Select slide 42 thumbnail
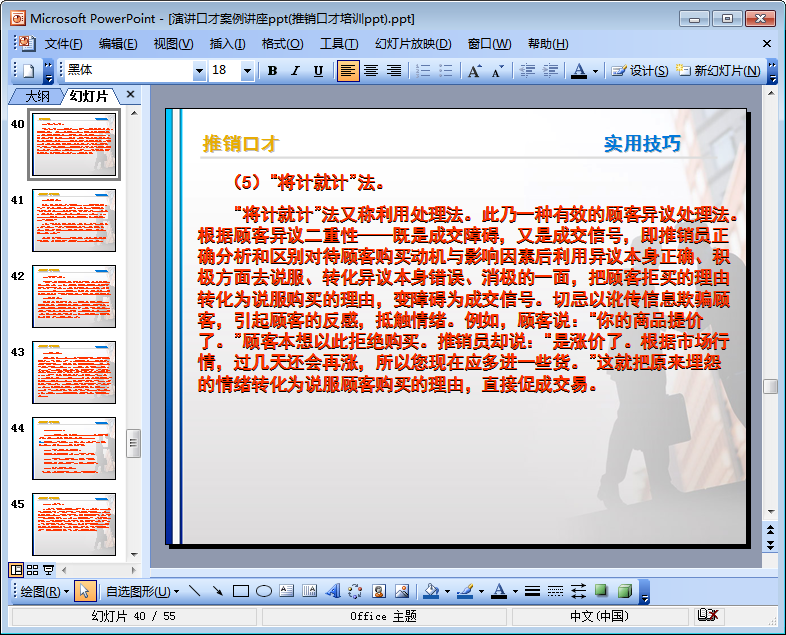The width and height of the screenshot is (786, 635). [74, 296]
